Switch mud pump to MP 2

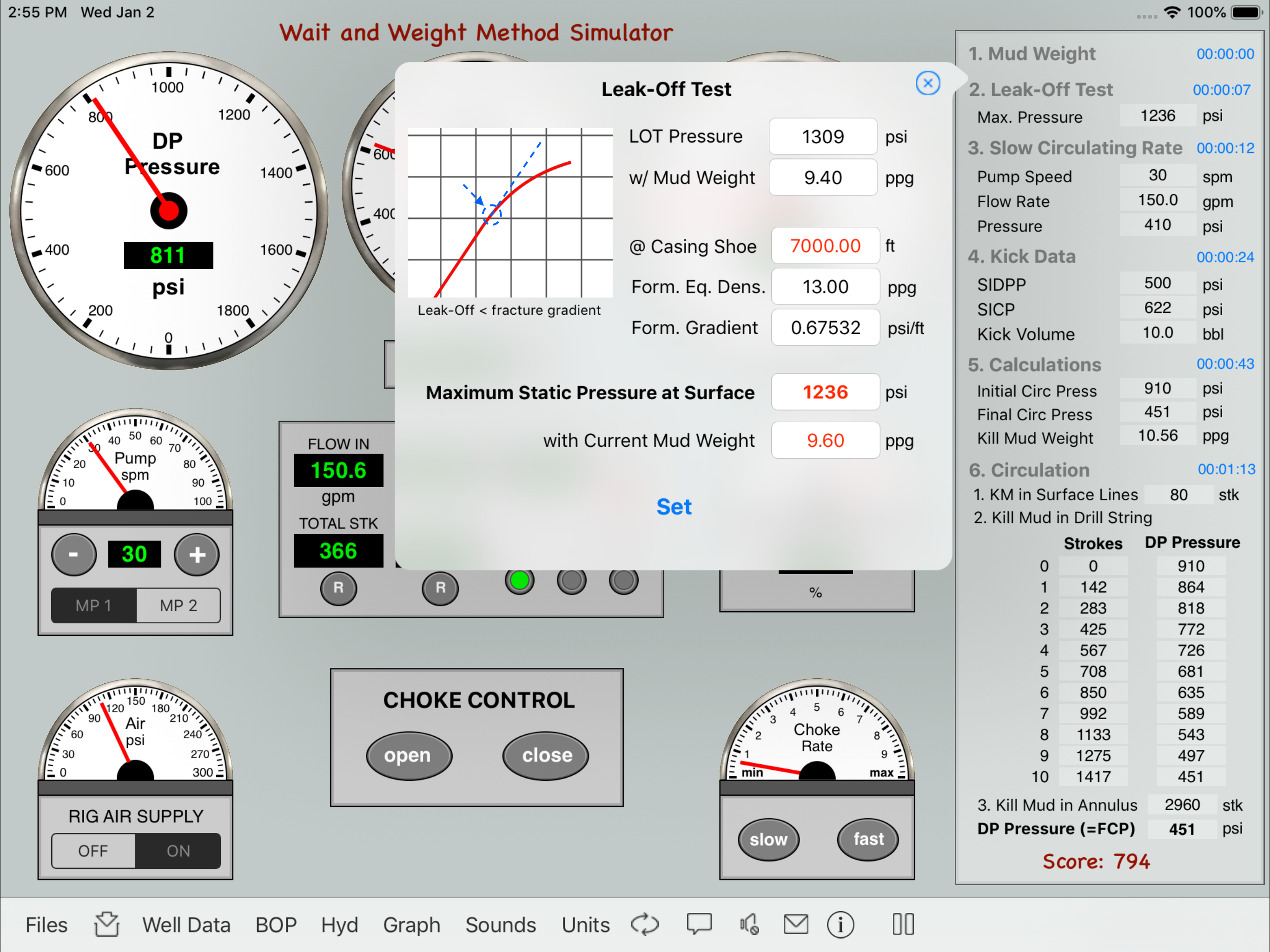(179, 605)
